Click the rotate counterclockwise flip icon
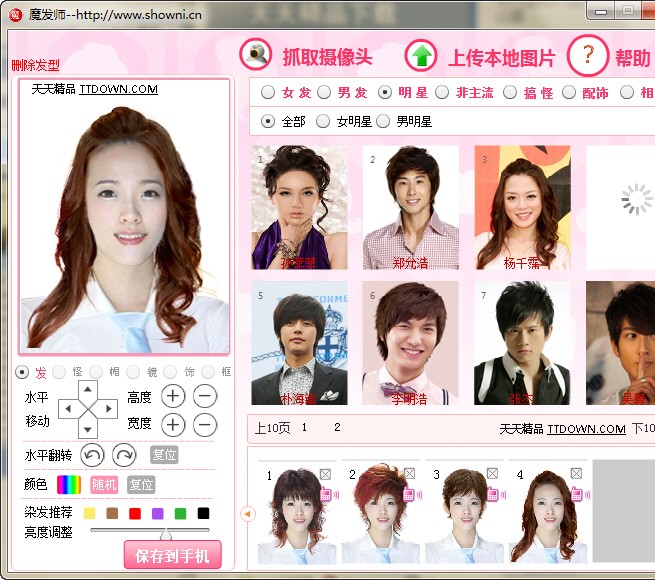Screen dimensions: 655x580 [92, 455]
